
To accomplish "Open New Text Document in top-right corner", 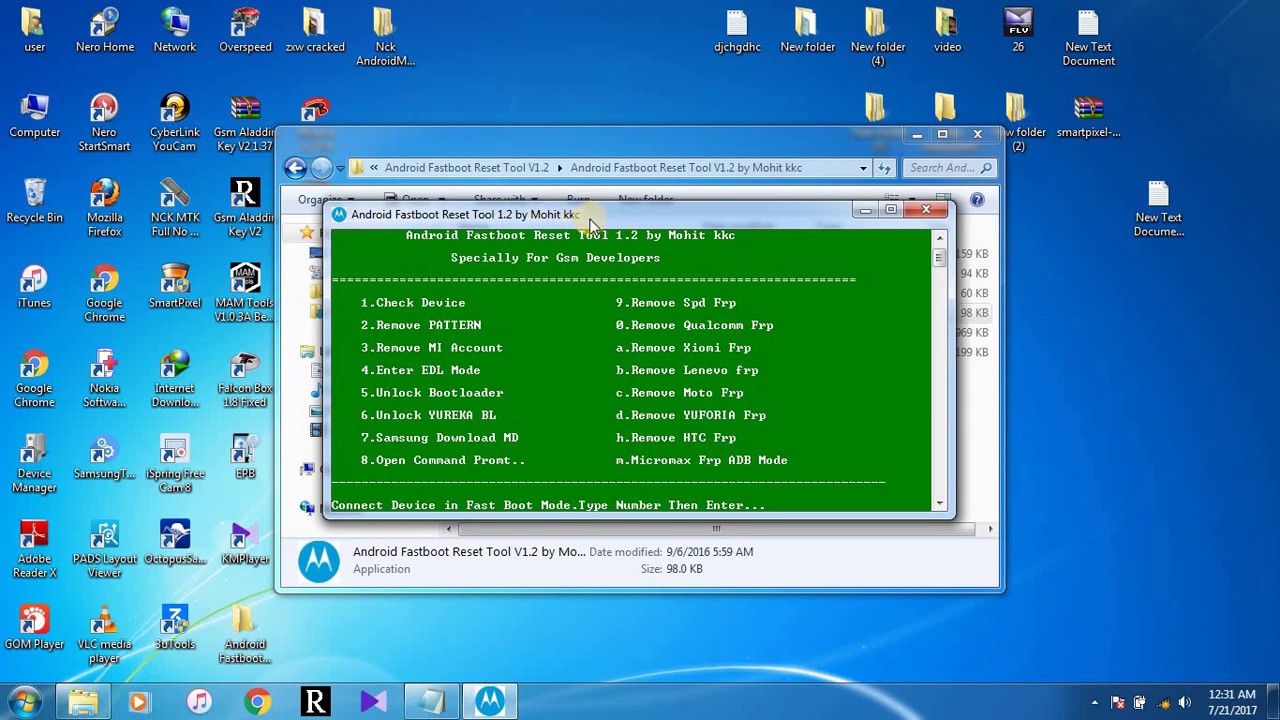I will pyautogui.click(x=1088, y=38).
